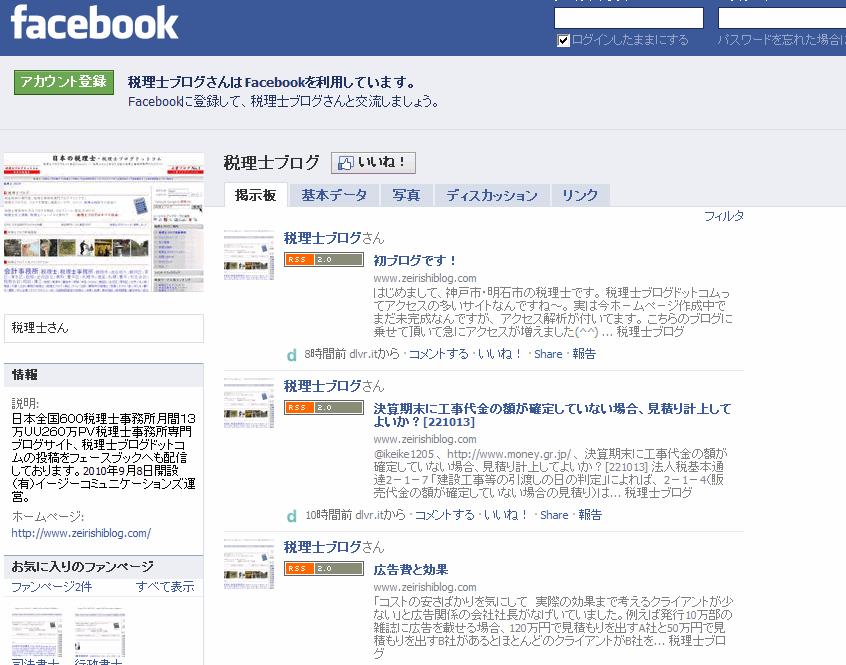
Task: Click the 情報 section header
Action: [104, 375]
